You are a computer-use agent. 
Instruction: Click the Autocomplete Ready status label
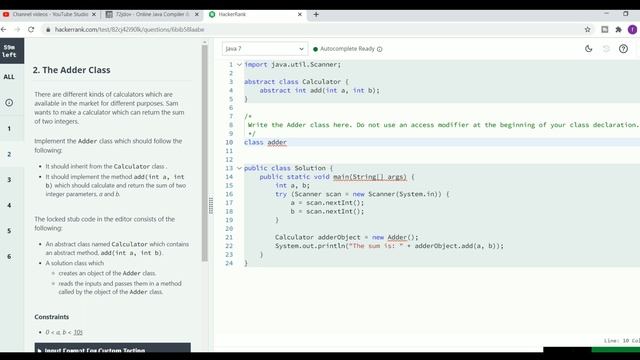pyautogui.click(x=347, y=49)
